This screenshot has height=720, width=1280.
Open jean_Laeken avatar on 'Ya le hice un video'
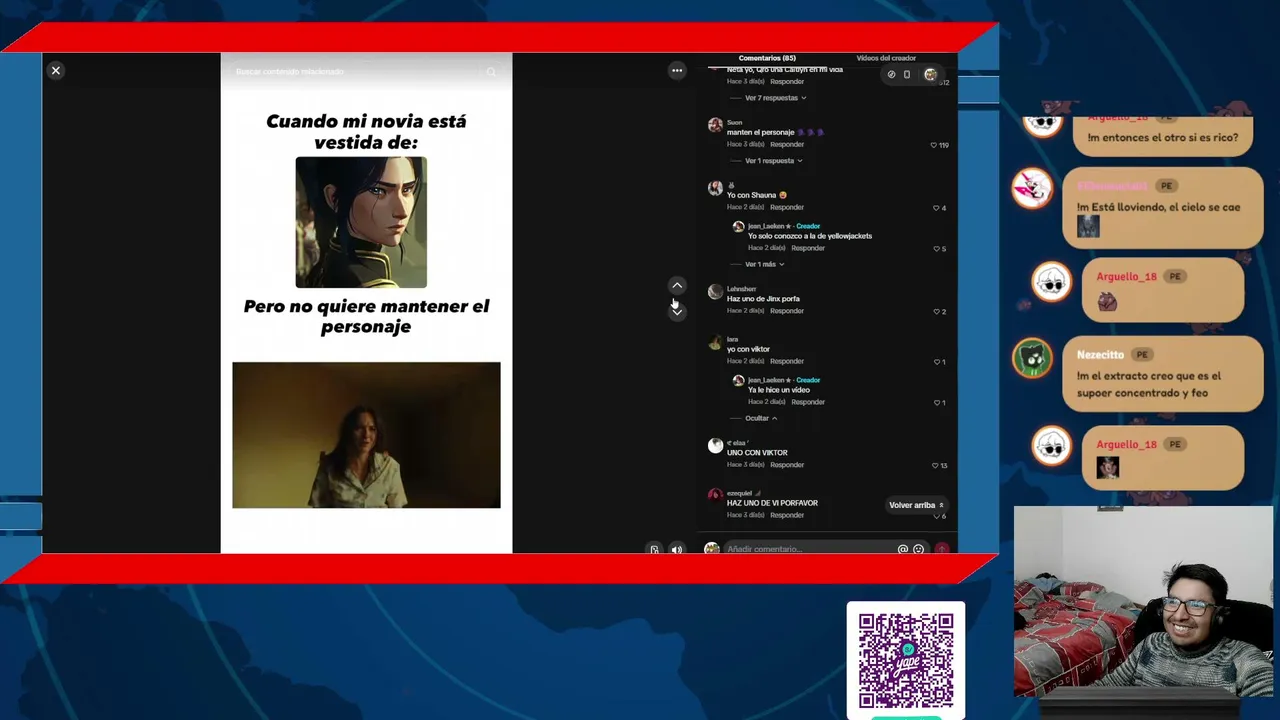[x=739, y=381]
